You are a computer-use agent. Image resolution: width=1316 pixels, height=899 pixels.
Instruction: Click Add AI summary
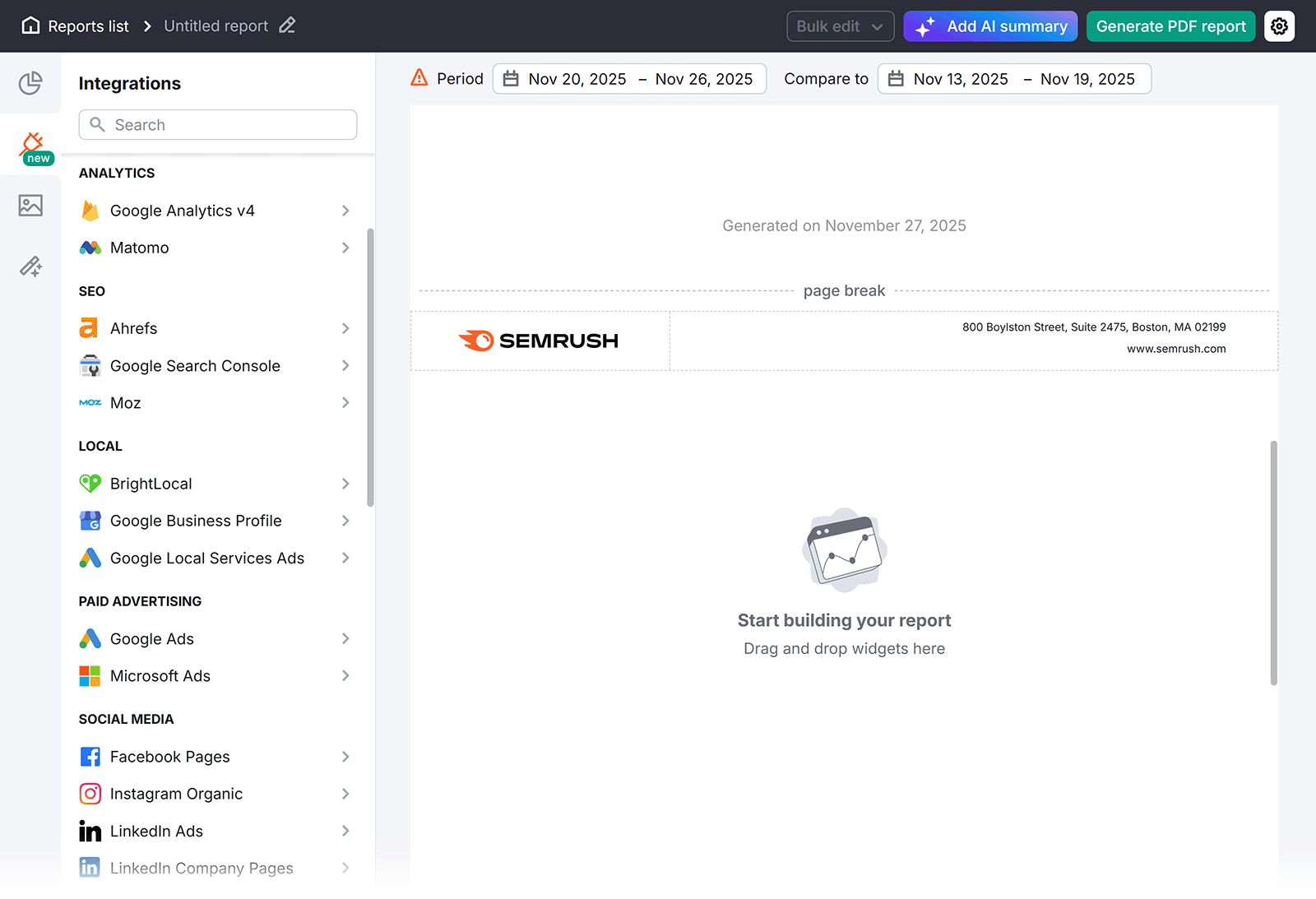point(990,25)
